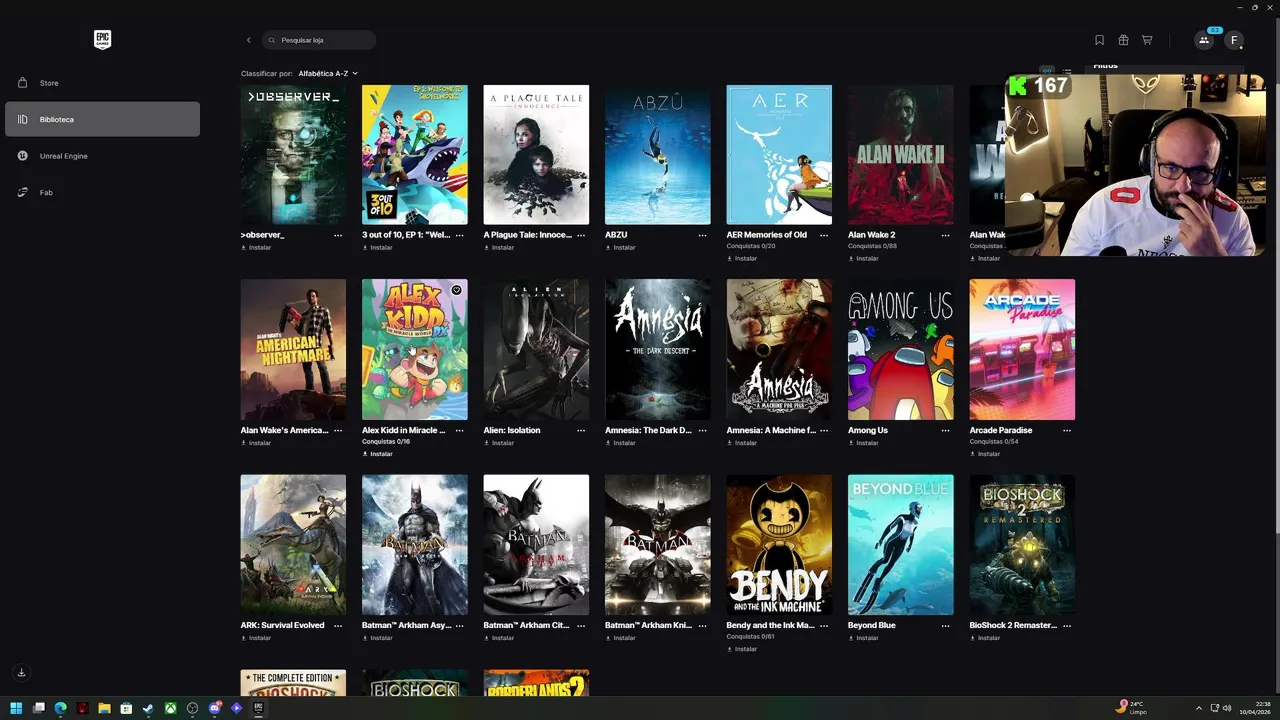1280x720 pixels.
Task: Open the wishlist bookmark icon
Action: (x=1099, y=40)
